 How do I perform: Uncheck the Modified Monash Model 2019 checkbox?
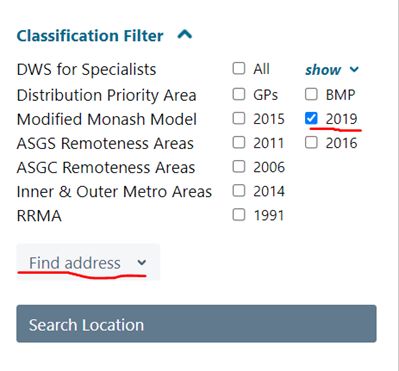(x=311, y=118)
